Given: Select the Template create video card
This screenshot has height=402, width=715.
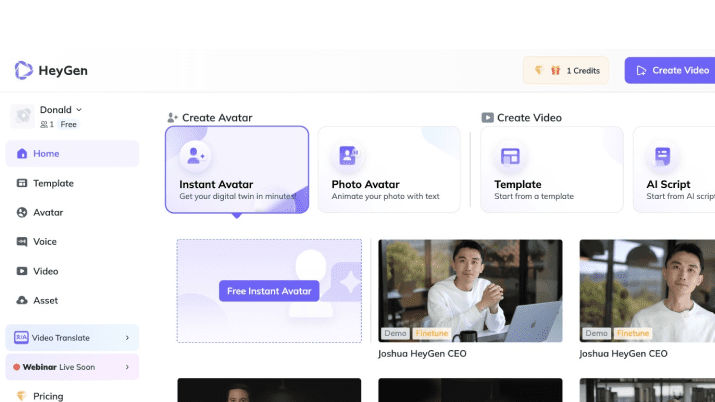Looking at the screenshot, I should (x=551, y=169).
